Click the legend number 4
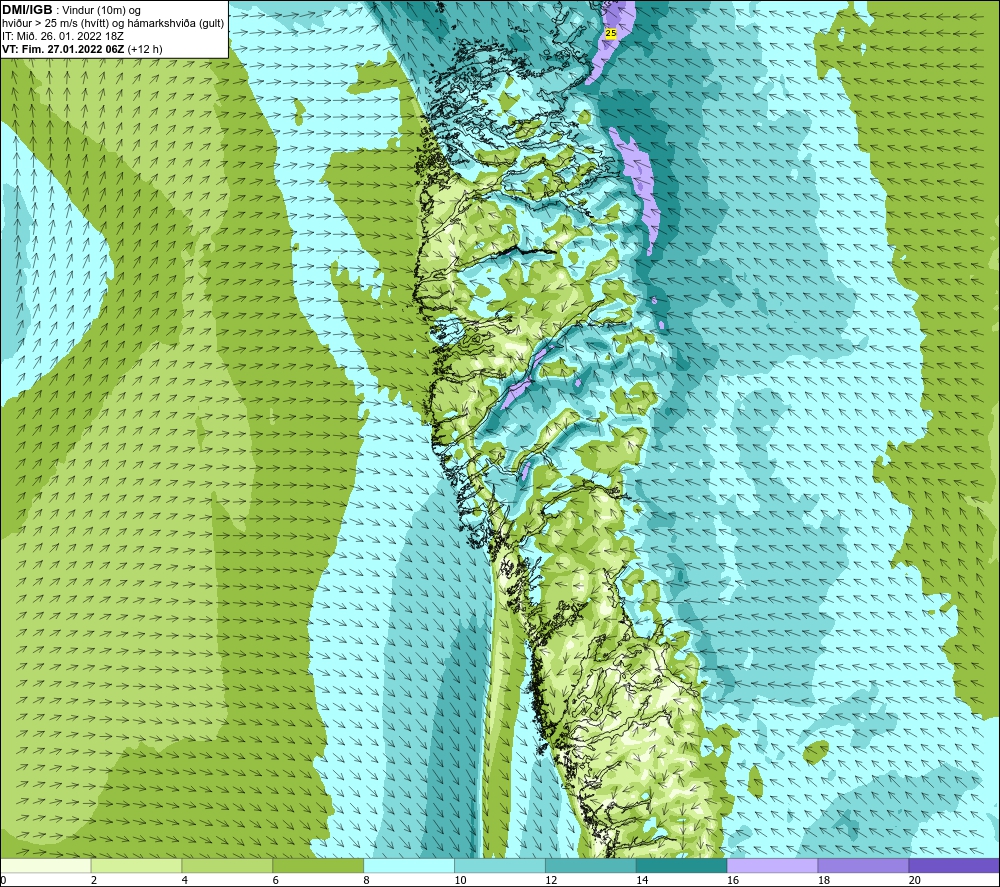The width and height of the screenshot is (1000, 887). click(x=184, y=880)
